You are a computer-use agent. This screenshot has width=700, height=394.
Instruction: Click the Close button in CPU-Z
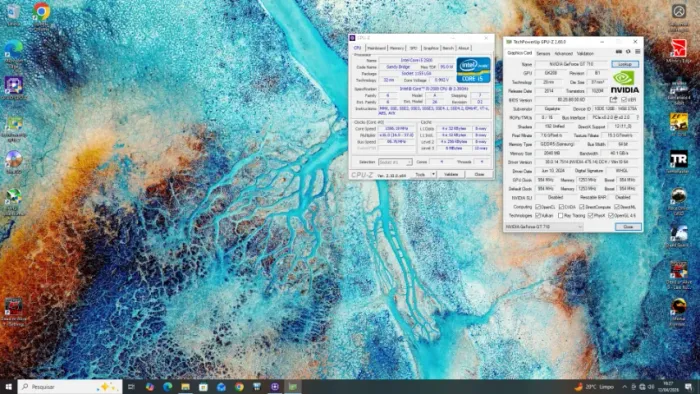click(479, 174)
